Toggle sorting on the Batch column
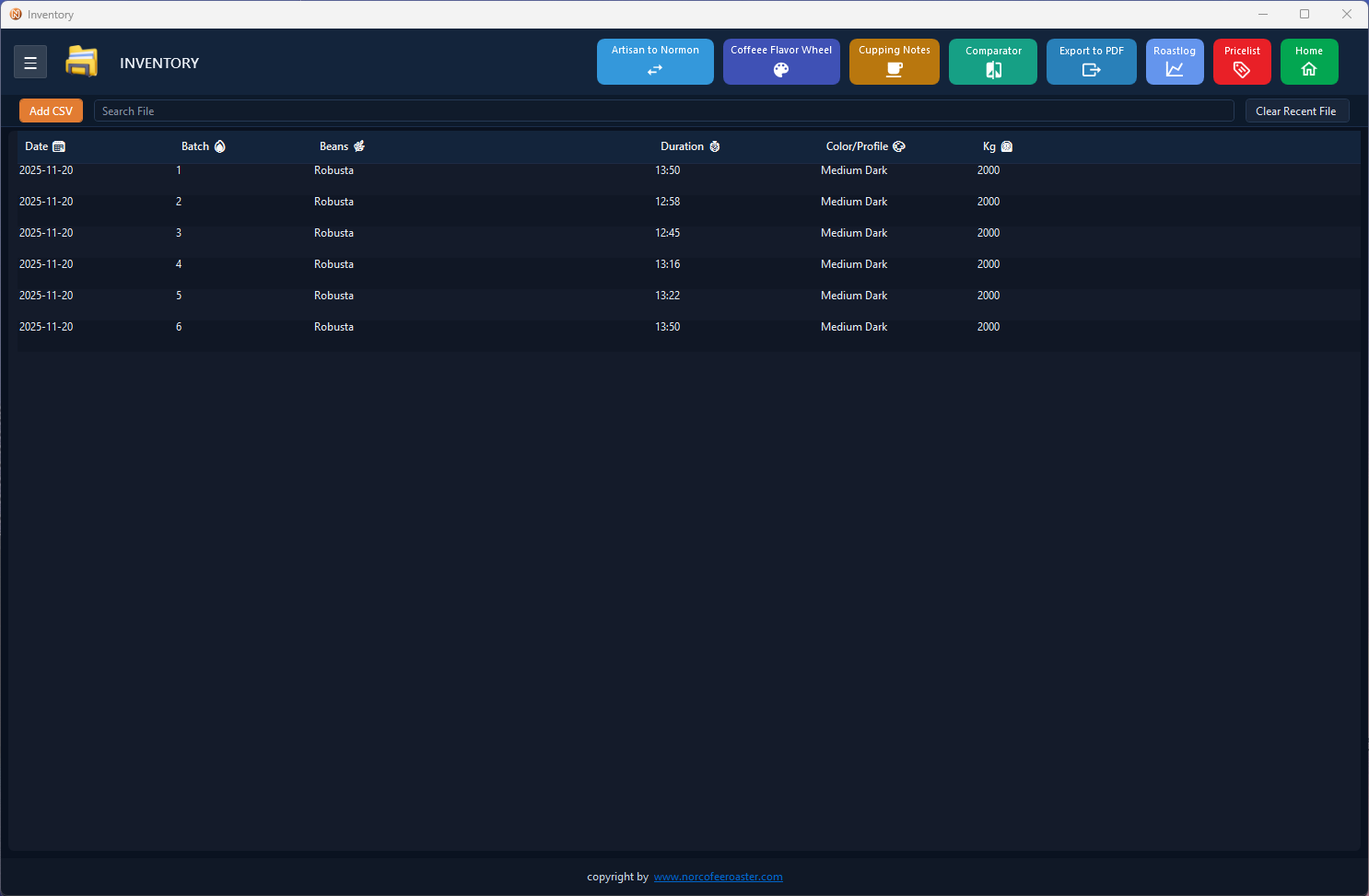Image resolution: width=1369 pixels, height=896 pixels. coord(204,145)
